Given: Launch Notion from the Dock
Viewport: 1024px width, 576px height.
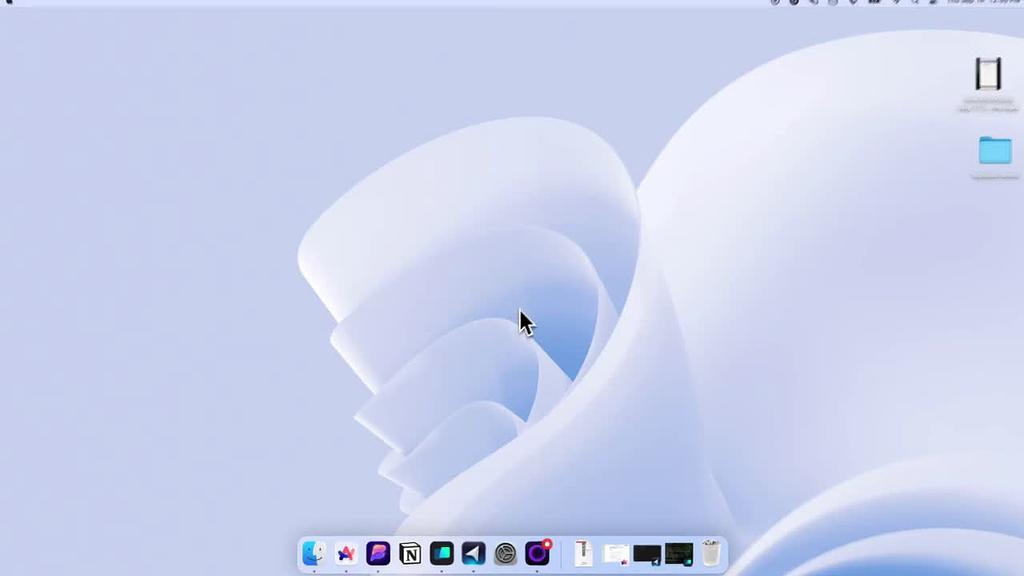Looking at the screenshot, I should coord(410,553).
